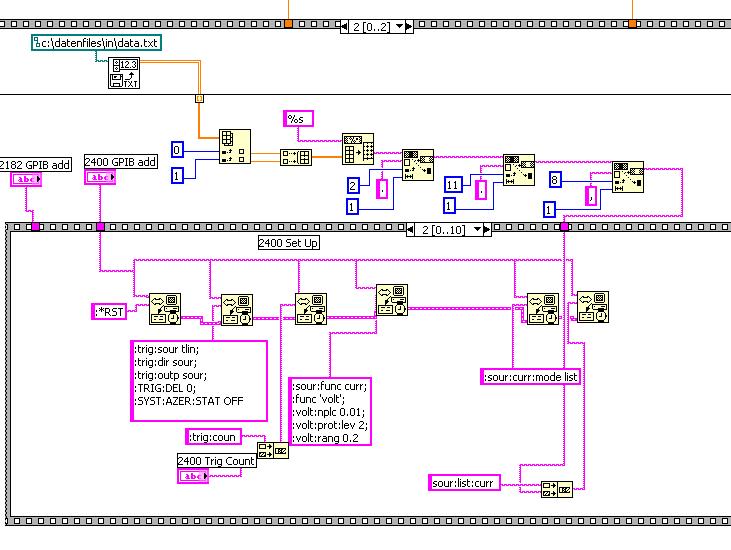Click the :trig:sour tlin; command block
Screen dimensions: 731x550
tap(199, 381)
